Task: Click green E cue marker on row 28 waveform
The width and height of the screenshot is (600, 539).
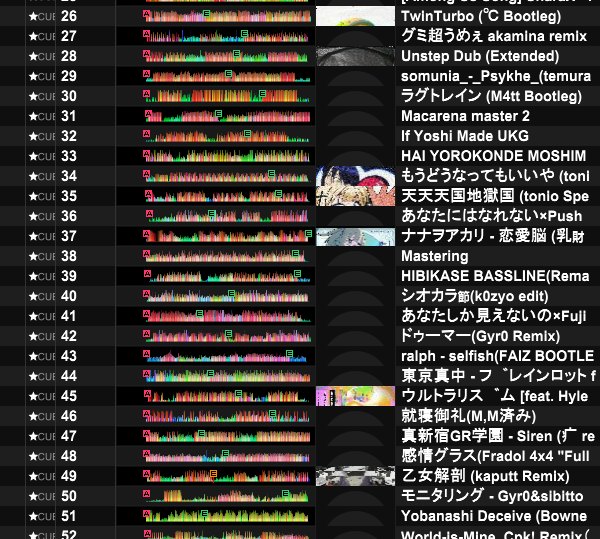Action: coord(236,54)
